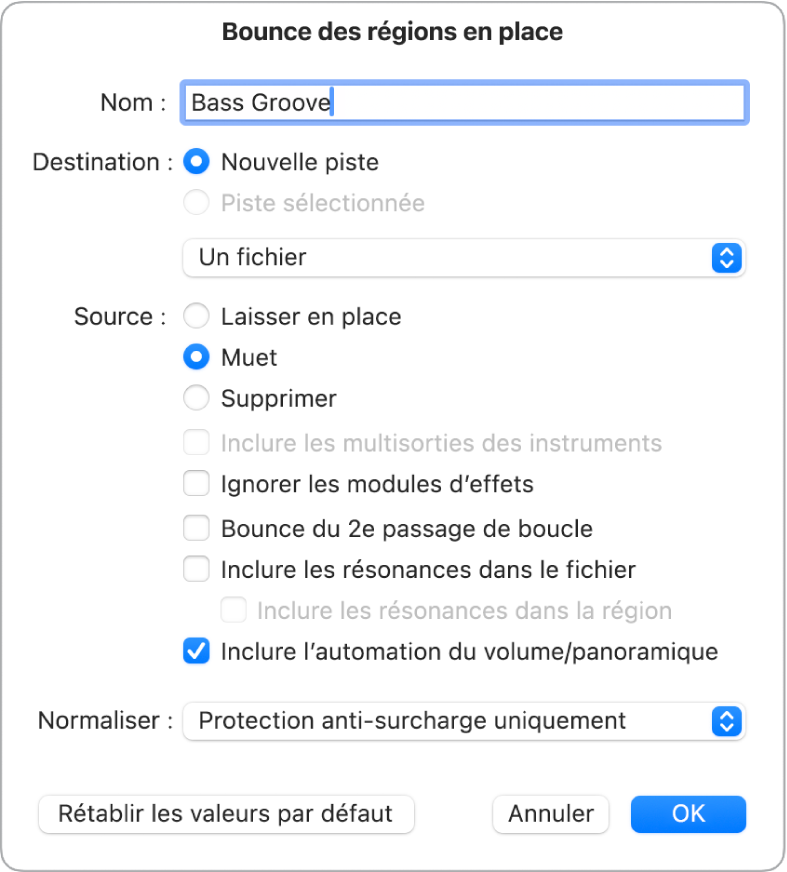Check Bounce du 2e passage de boucle
This screenshot has height=872, width=787.
pyautogui.click(x=196, y=527)
